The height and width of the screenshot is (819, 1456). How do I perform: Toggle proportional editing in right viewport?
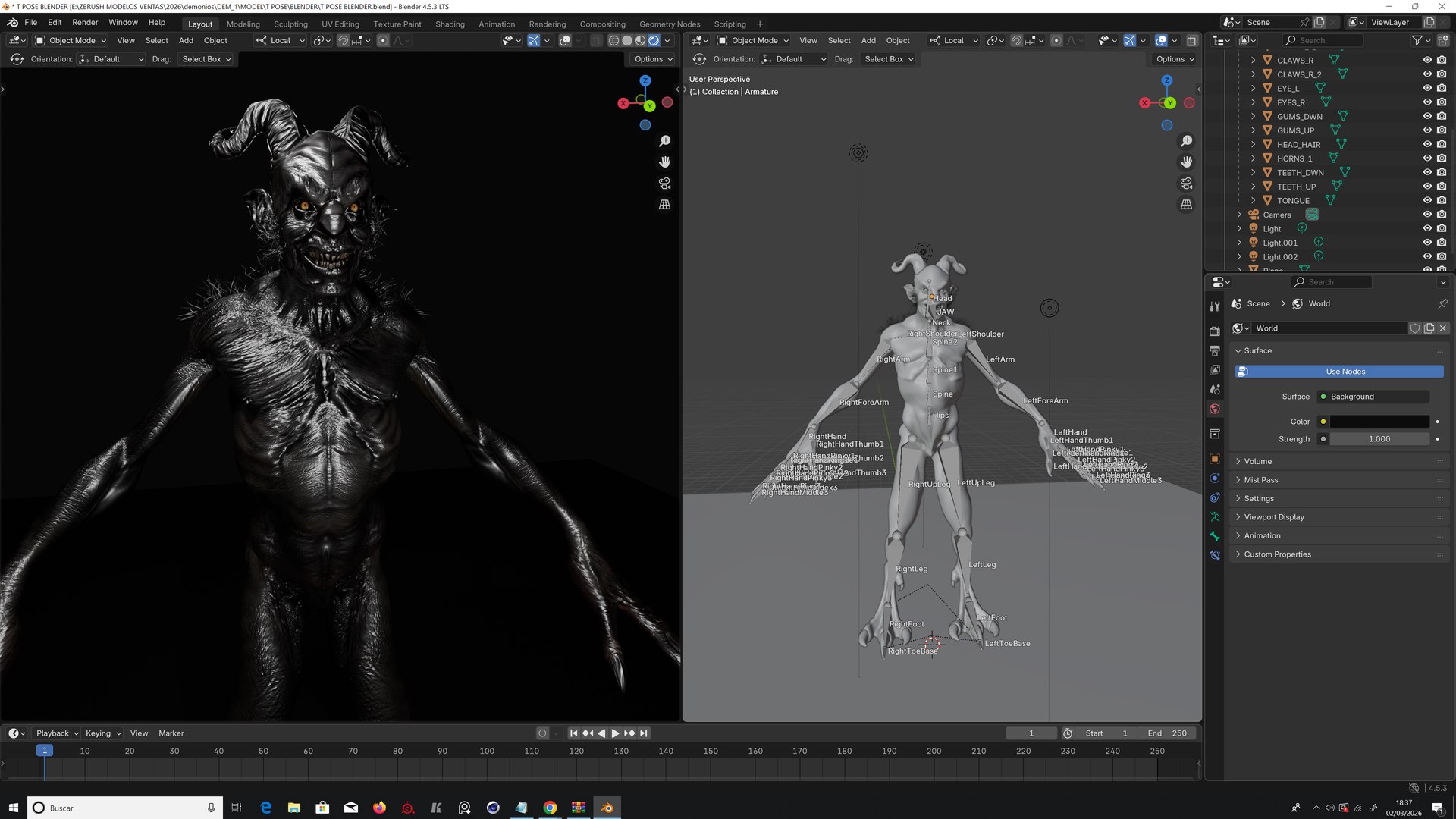(x=1056, y=41)
